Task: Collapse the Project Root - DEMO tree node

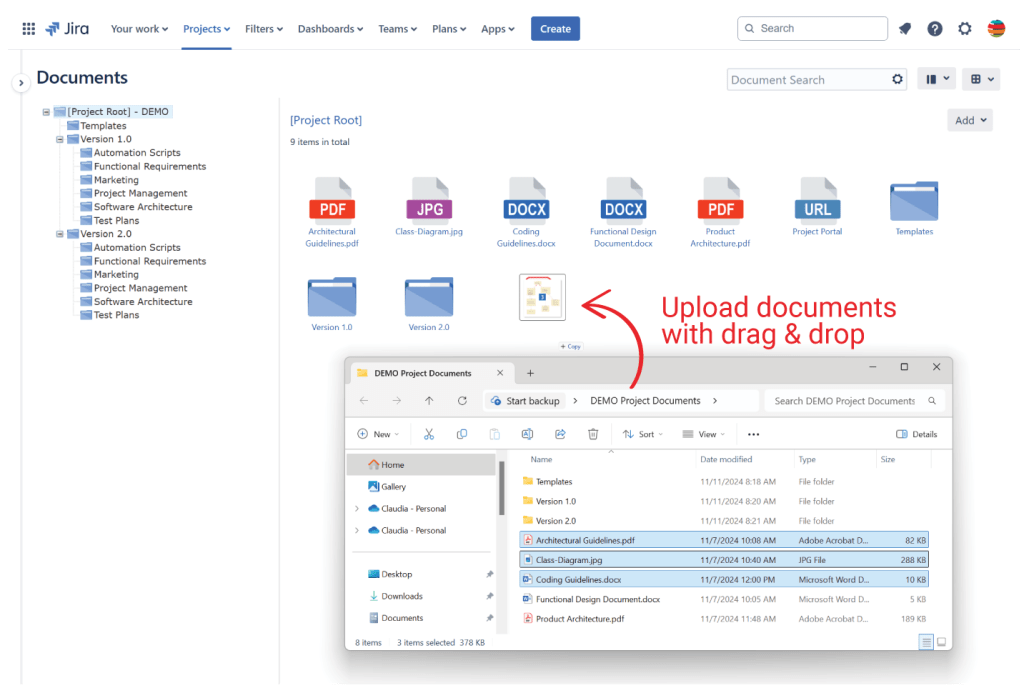Action: [46, 112]
